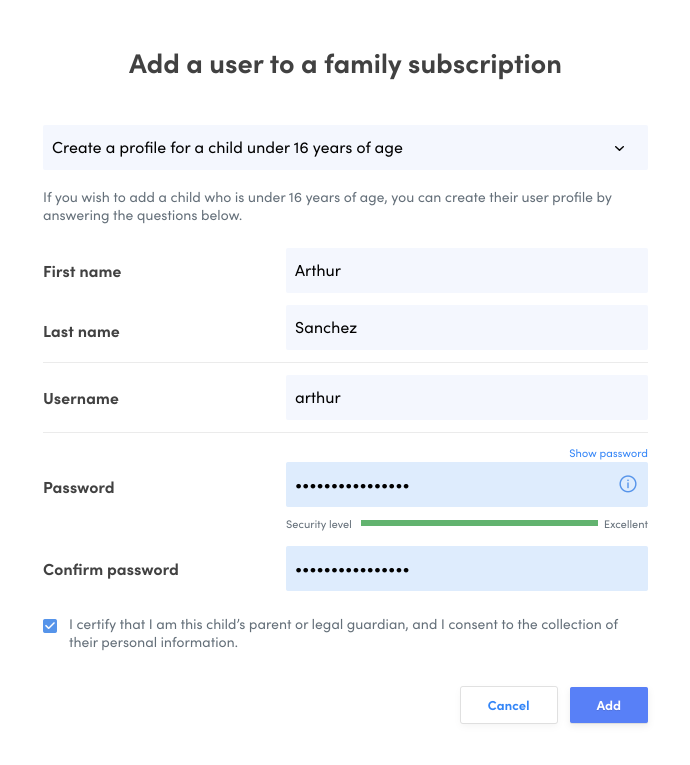Screen dimensions: 690x765
Task: Click the green security level bar
Action: tap(479, 523)
